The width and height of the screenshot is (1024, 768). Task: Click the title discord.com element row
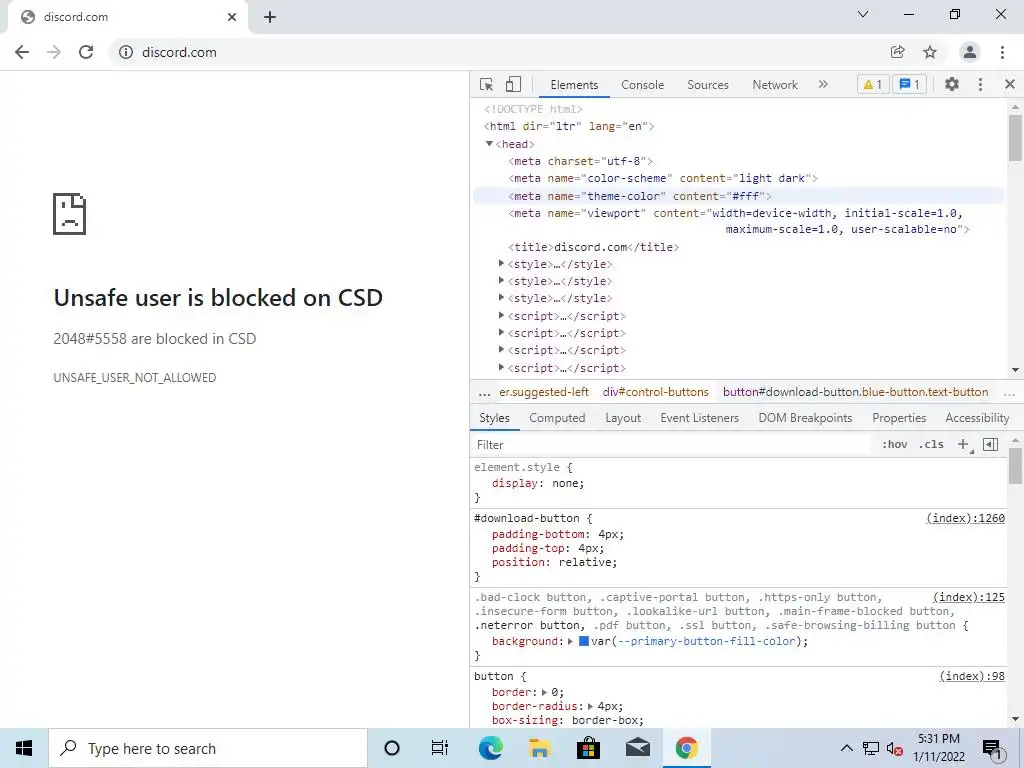(x=594, y=247)
